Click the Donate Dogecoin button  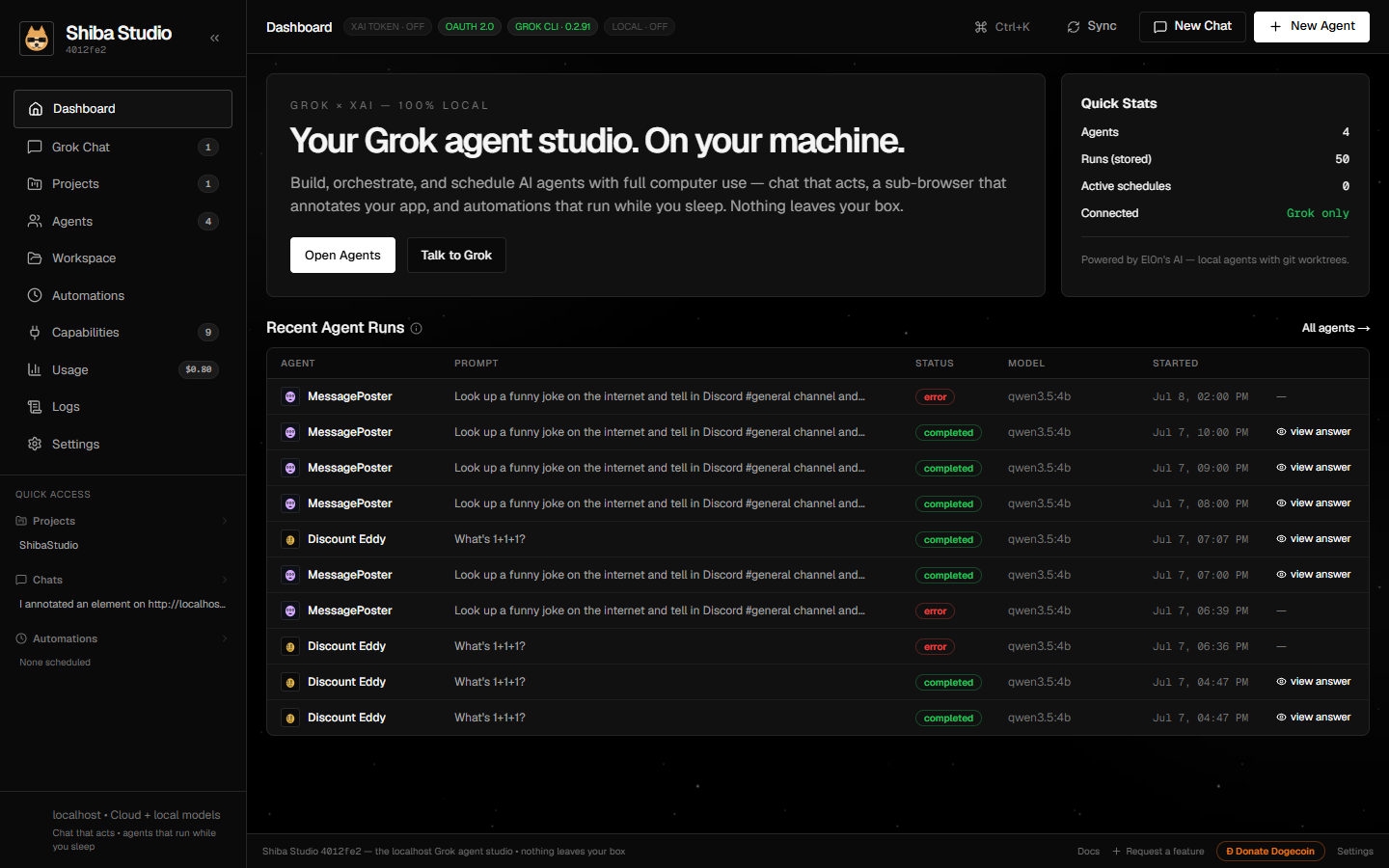(1270, 852)
